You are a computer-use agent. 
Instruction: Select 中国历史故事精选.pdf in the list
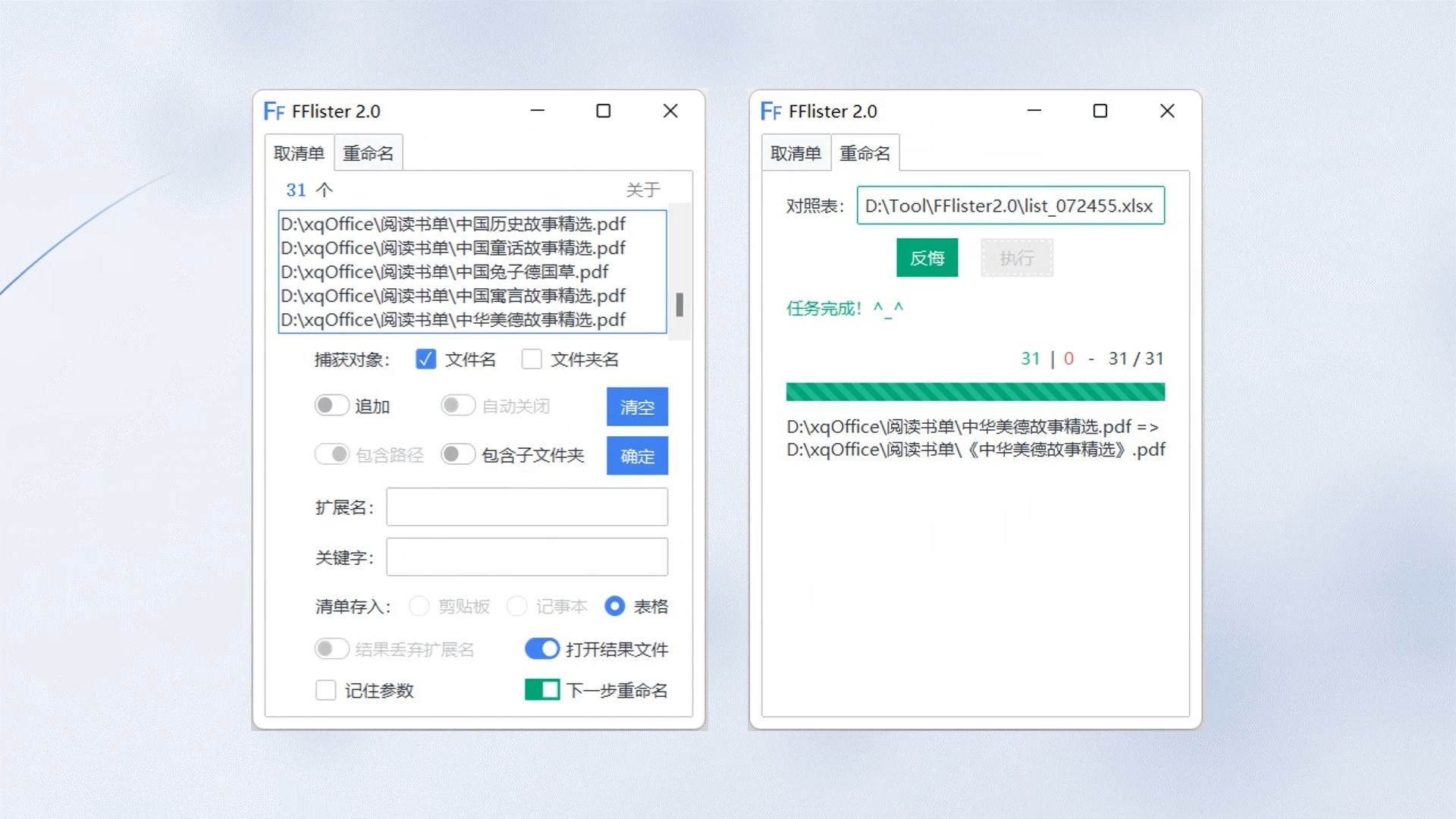pyautogui.click(x=453, y=224)
